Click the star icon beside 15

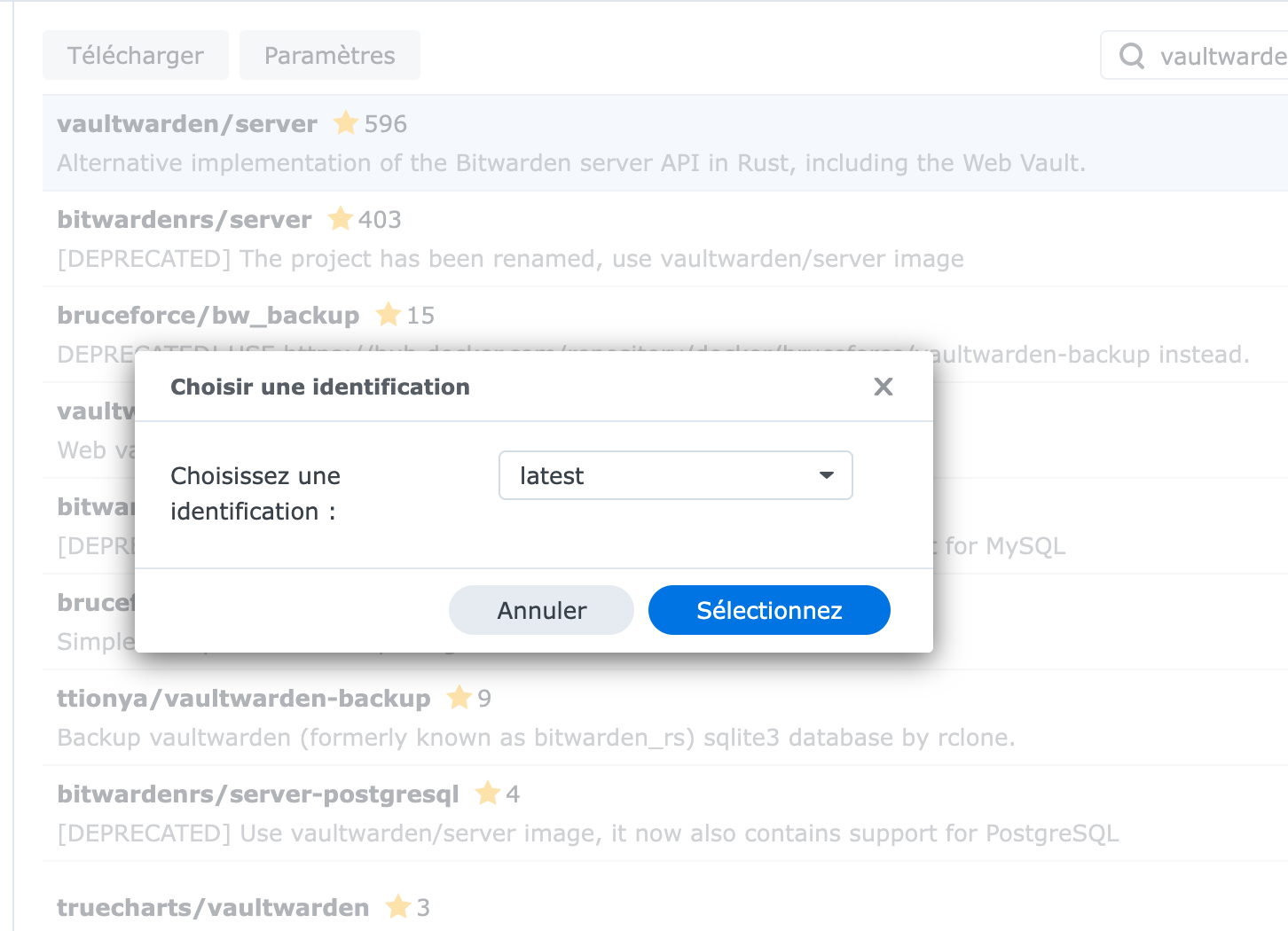click(389, 315)
